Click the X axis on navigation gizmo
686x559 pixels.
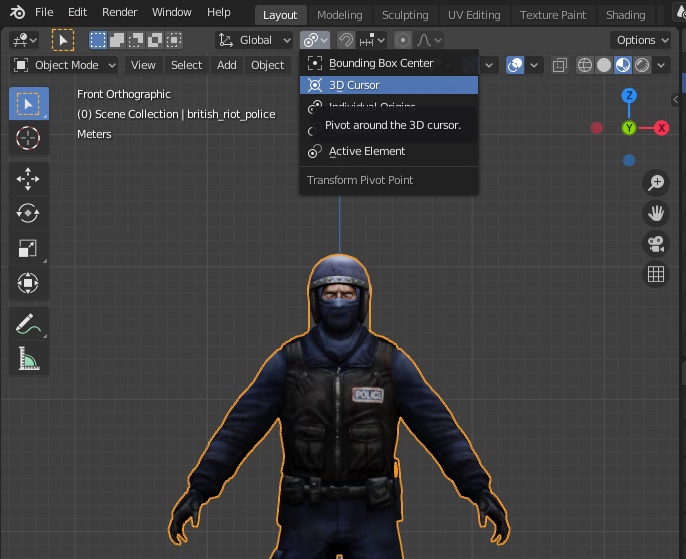click(662, 128)
